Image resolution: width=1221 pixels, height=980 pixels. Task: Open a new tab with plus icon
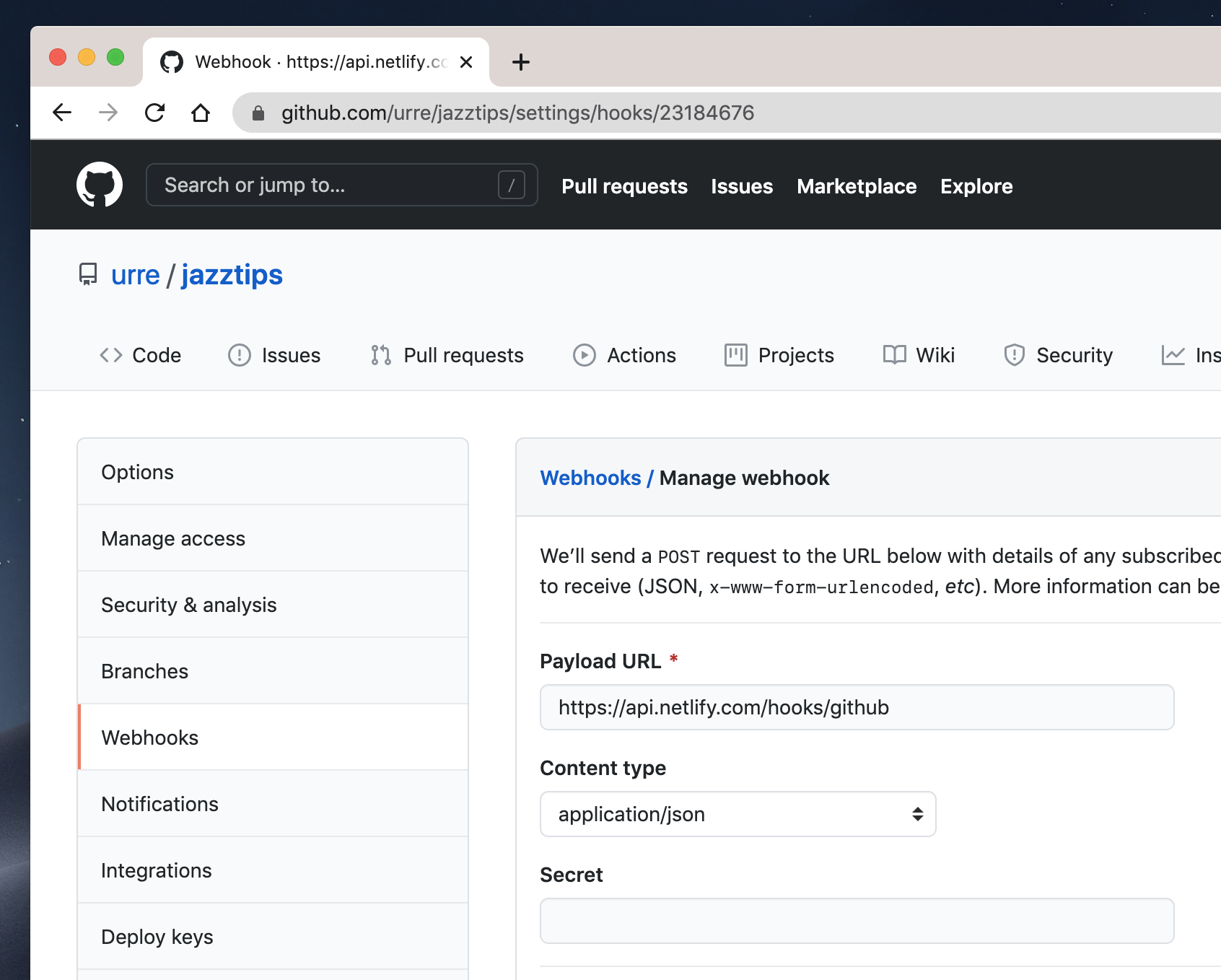520,62
